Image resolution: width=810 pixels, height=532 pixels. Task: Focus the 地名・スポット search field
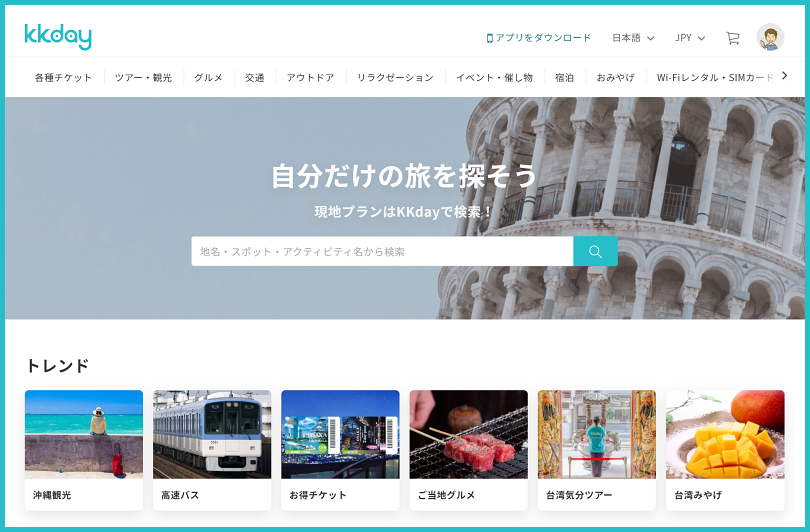(x=382, y=252)
